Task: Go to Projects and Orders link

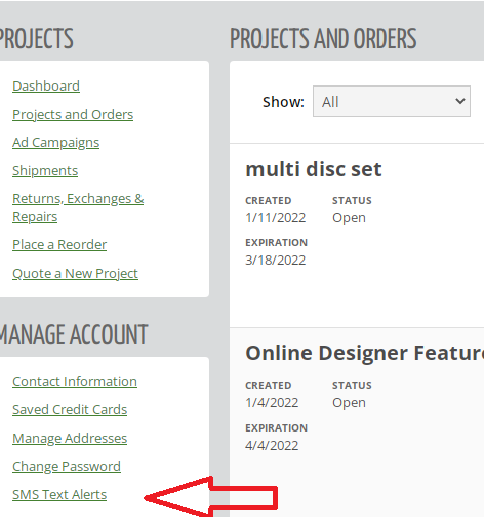Action: (73, 114)
